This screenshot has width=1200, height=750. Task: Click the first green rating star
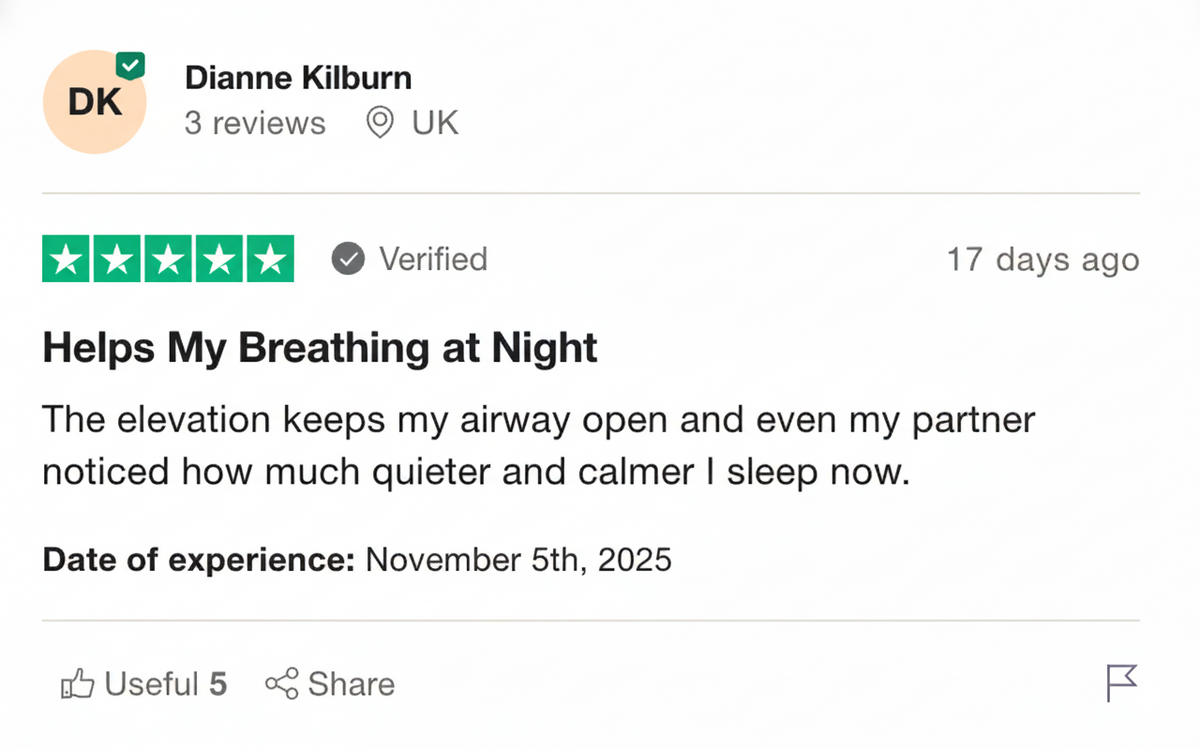pyautogui.click(x=67, y=259)
